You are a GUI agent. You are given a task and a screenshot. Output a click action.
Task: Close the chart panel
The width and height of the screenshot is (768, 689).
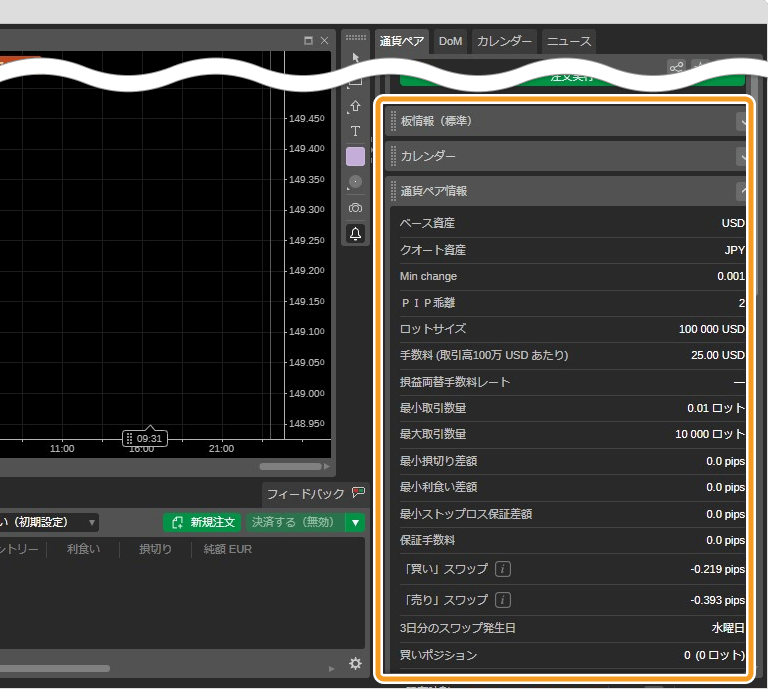pos(324,41)
